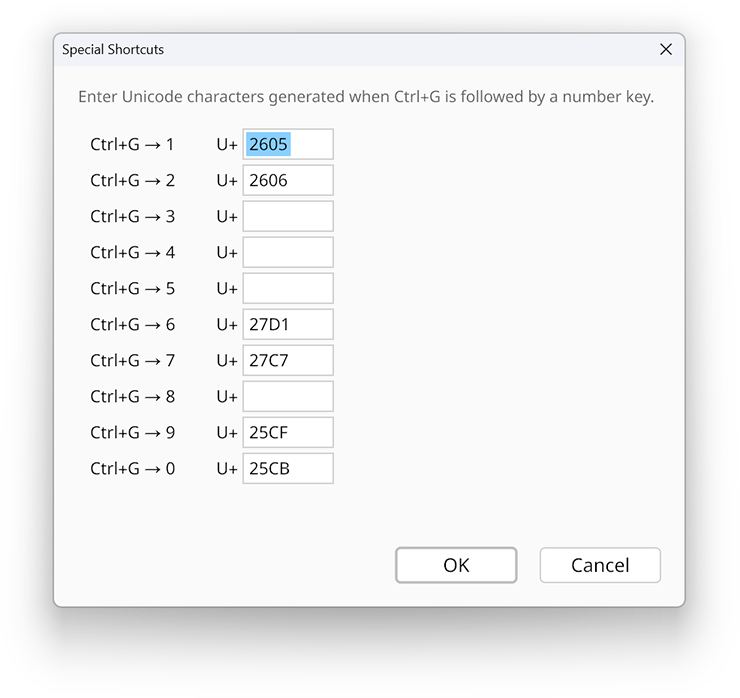The width and height of the screenshot is (740, 698).
Task: Click the Ctrl+G → 7 field containing 27C7
Action: point(288,360)
